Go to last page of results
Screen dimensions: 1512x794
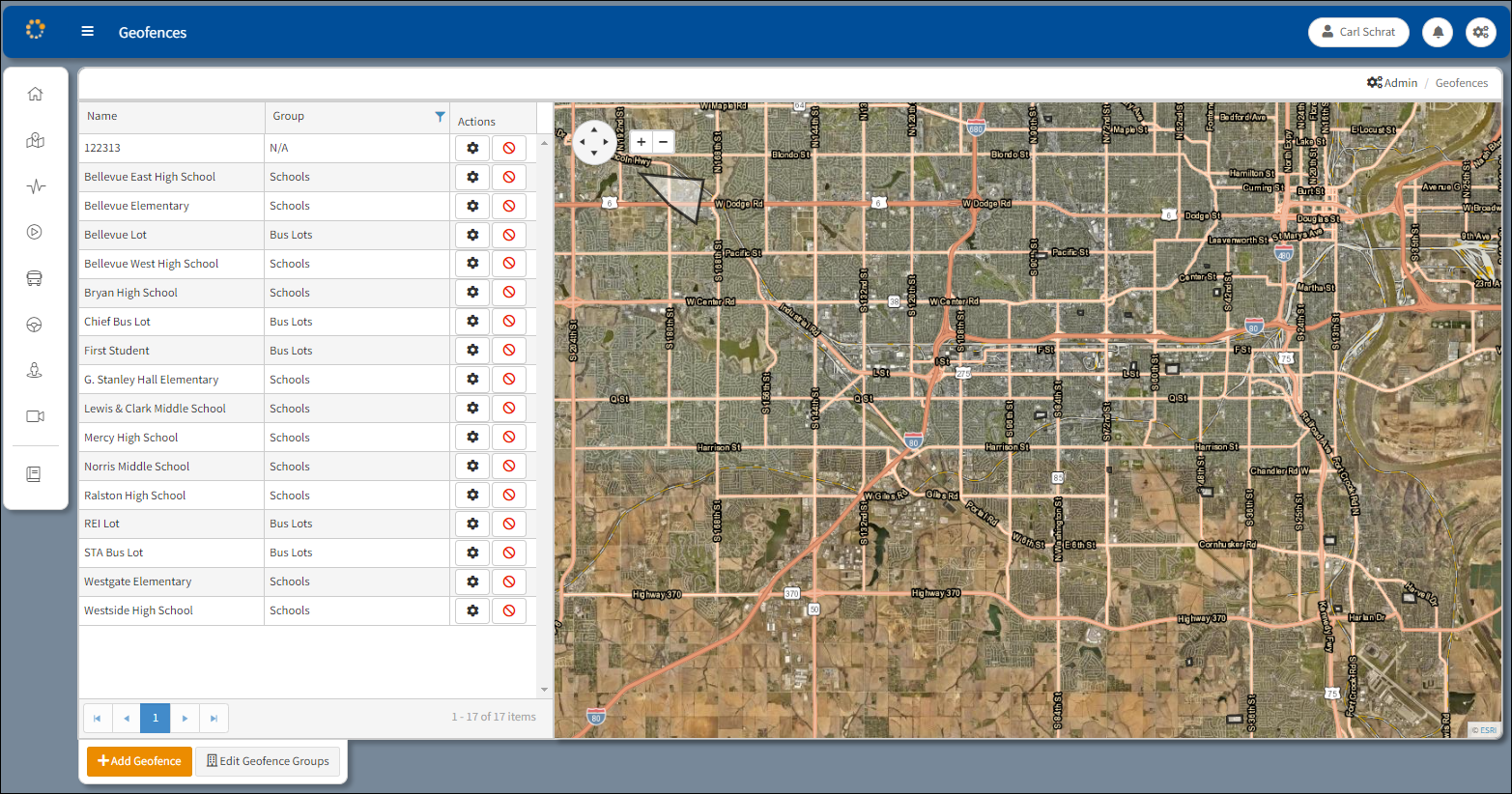[214, 718]
